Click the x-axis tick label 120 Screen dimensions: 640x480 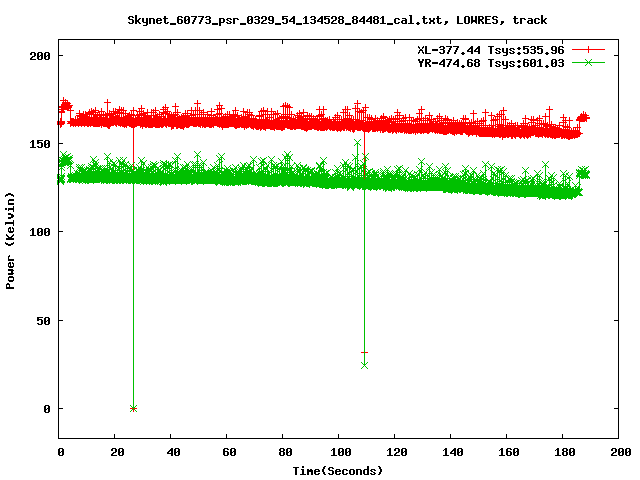click(x=397, y=452)
